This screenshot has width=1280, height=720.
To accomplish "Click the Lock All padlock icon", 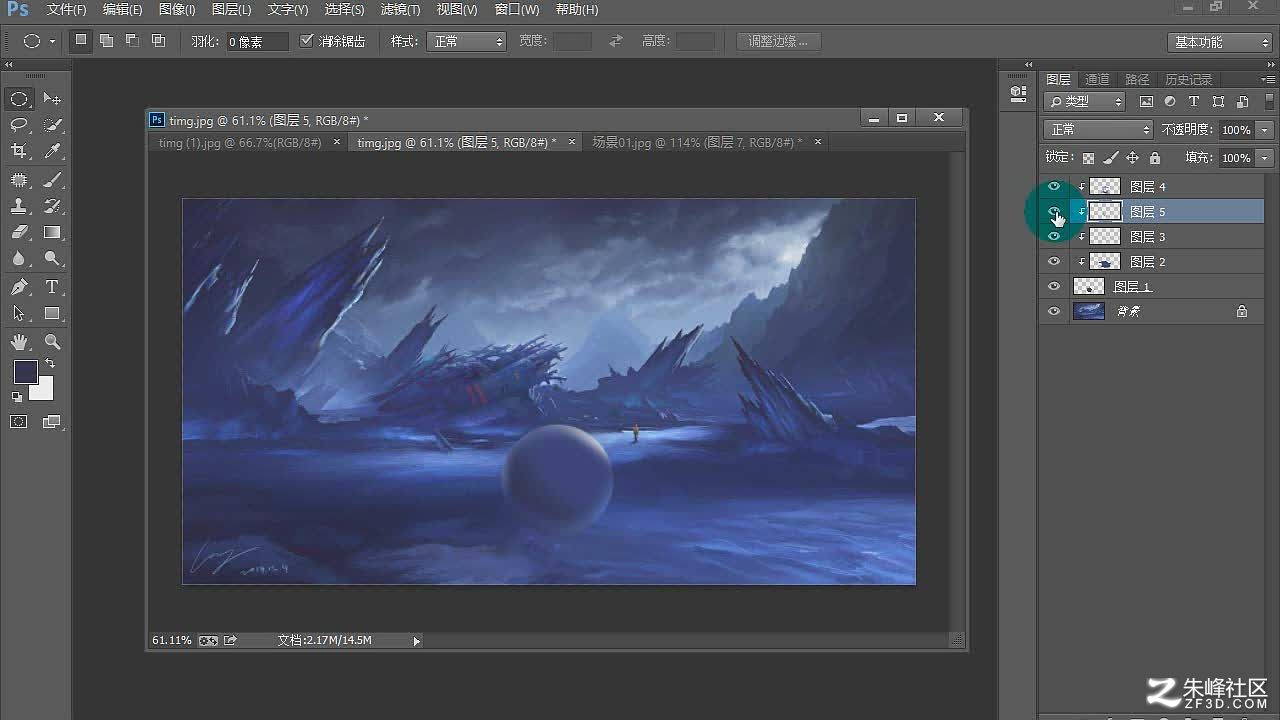I will [x=1155, y=158].
